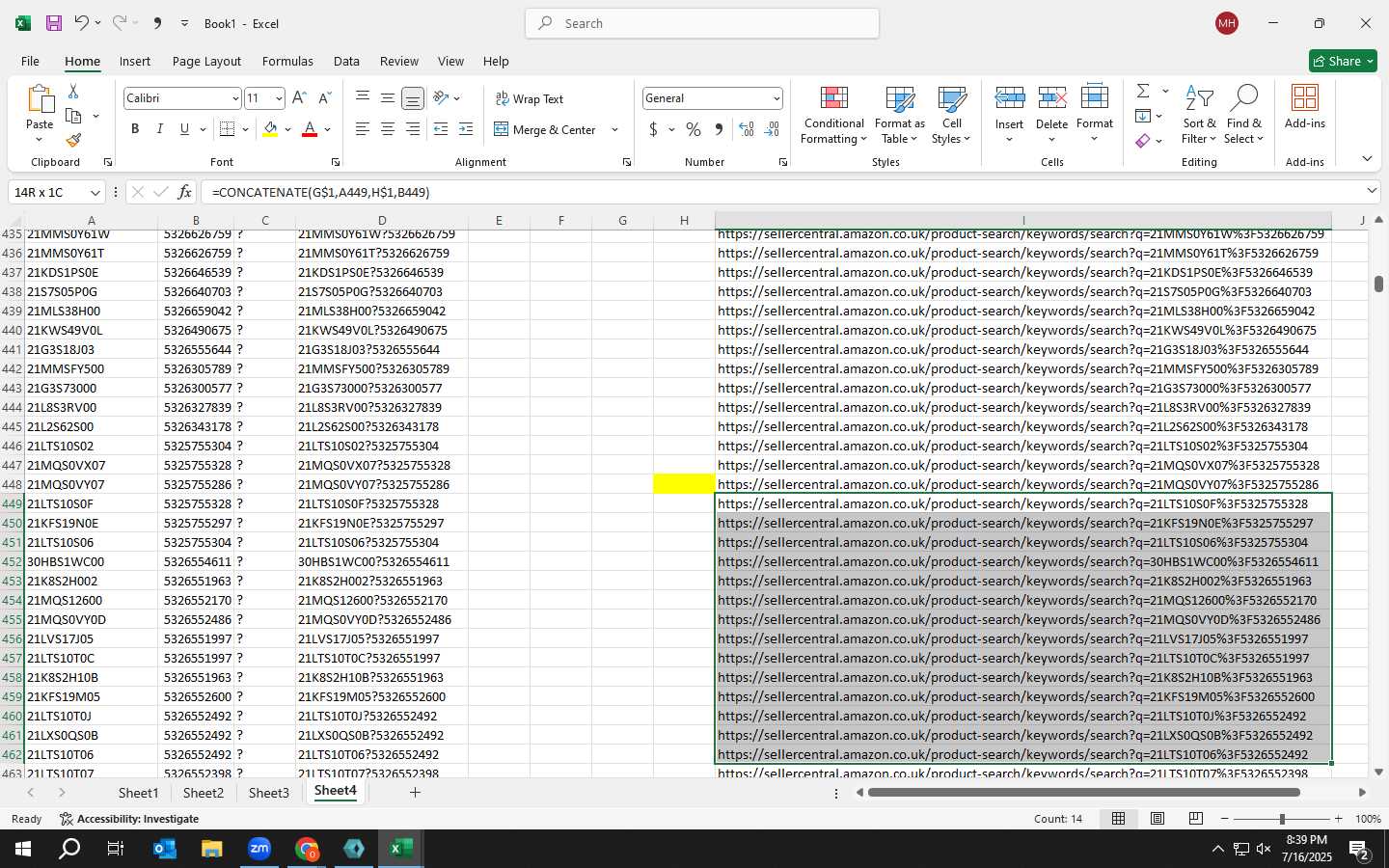Click Accessibility: Investigate in status bar

pyautogui.click(x=128, y=819)
